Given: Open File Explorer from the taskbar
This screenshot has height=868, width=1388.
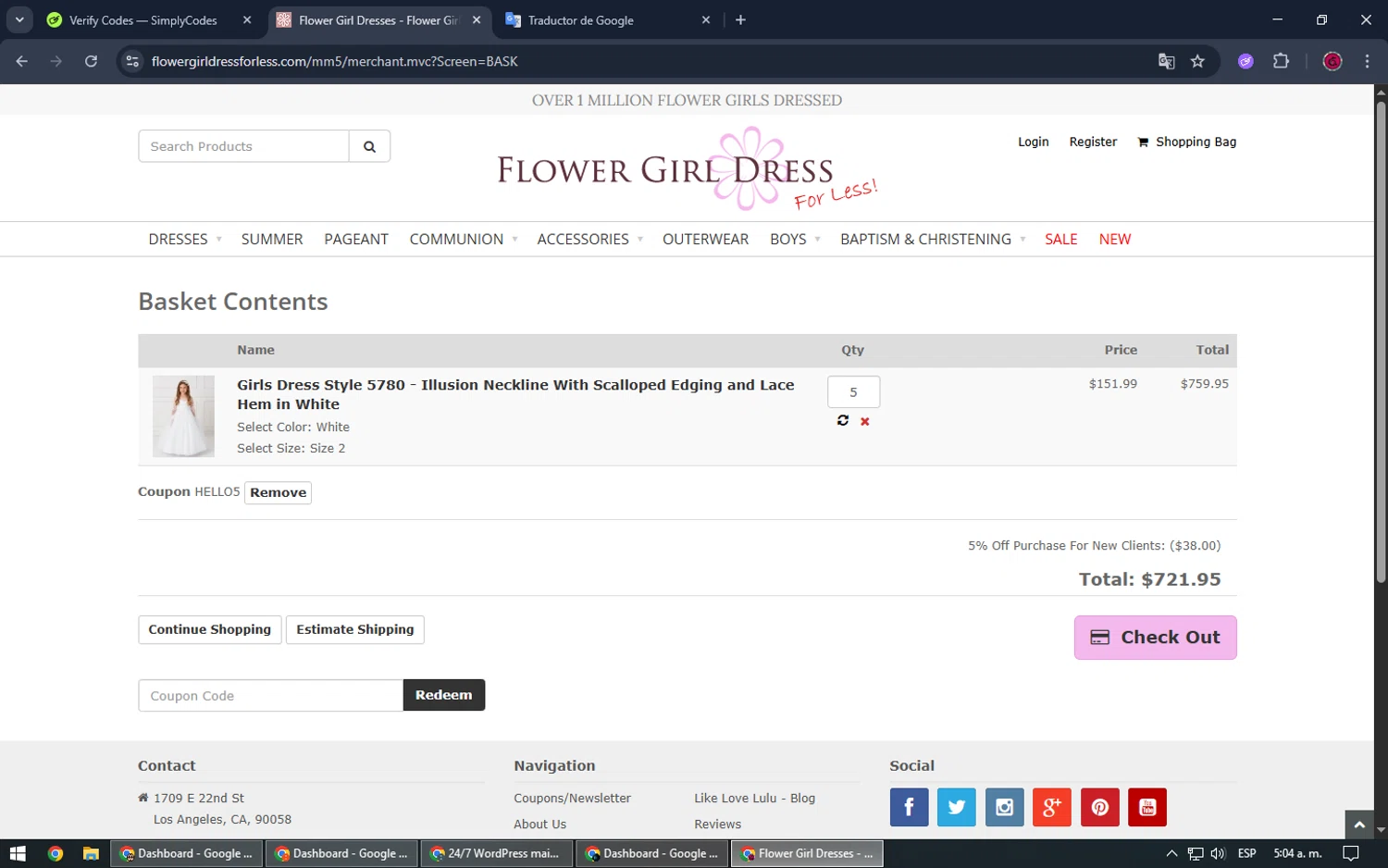Looking at the screenshot, I should tap(91, 853).
